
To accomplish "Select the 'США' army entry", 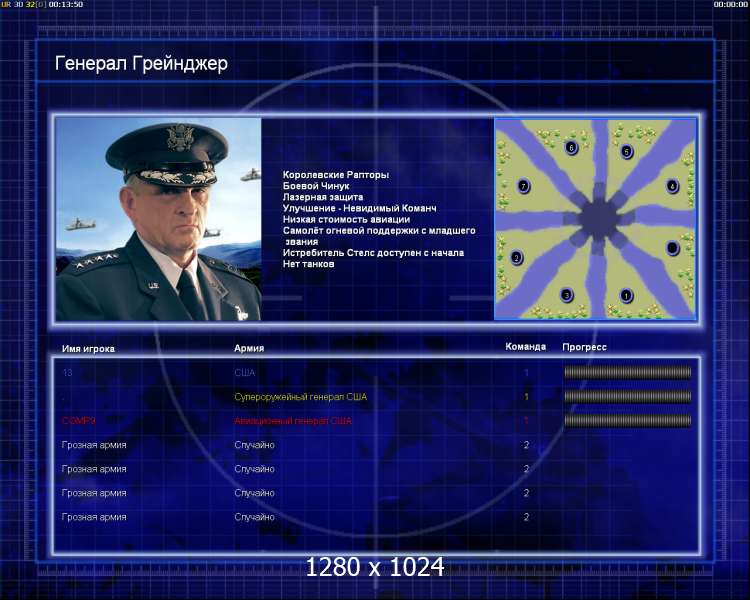I will tap(244, 372).
